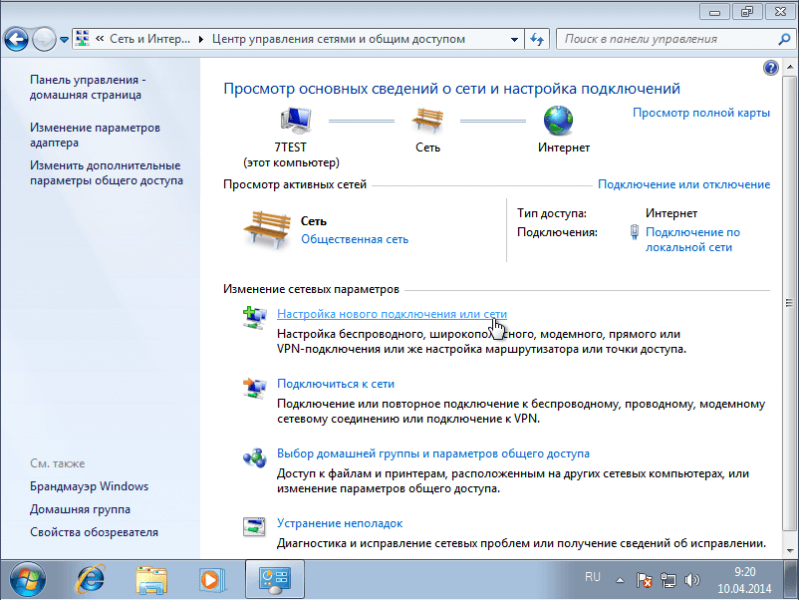Click the help question mark icon
Screen dimensions: 799x600
pyautogui.click(x=770, y=69)
